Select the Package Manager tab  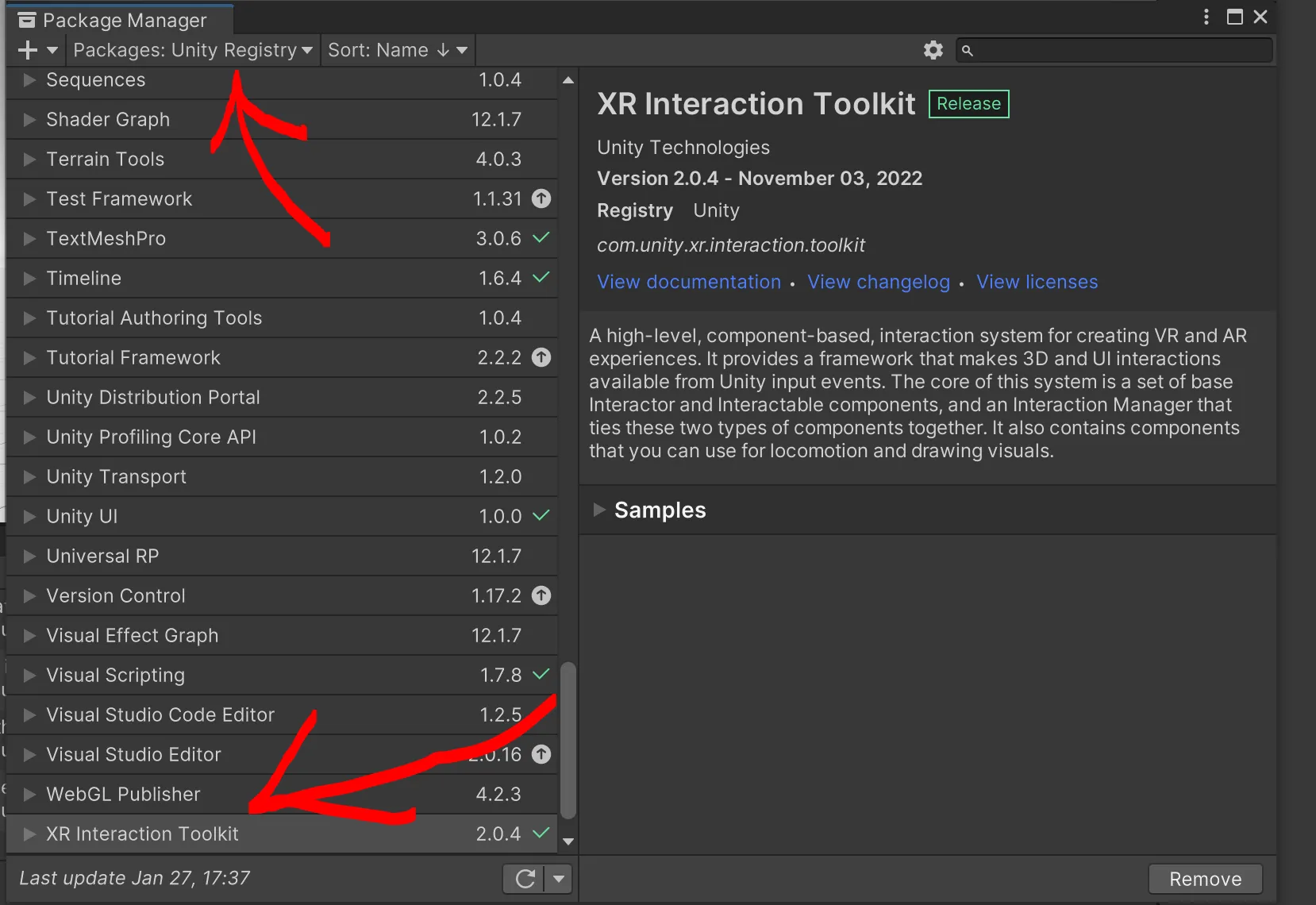pyautogui.click(x=121, y=19)
